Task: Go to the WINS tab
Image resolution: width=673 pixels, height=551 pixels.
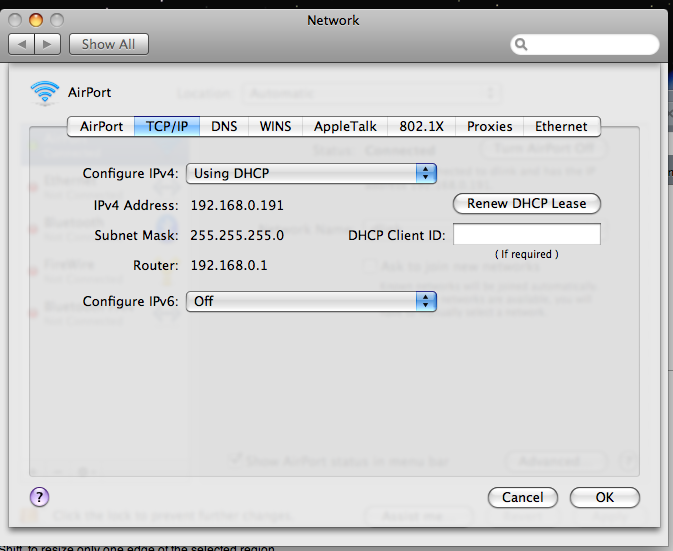Action: coord(276,126)
